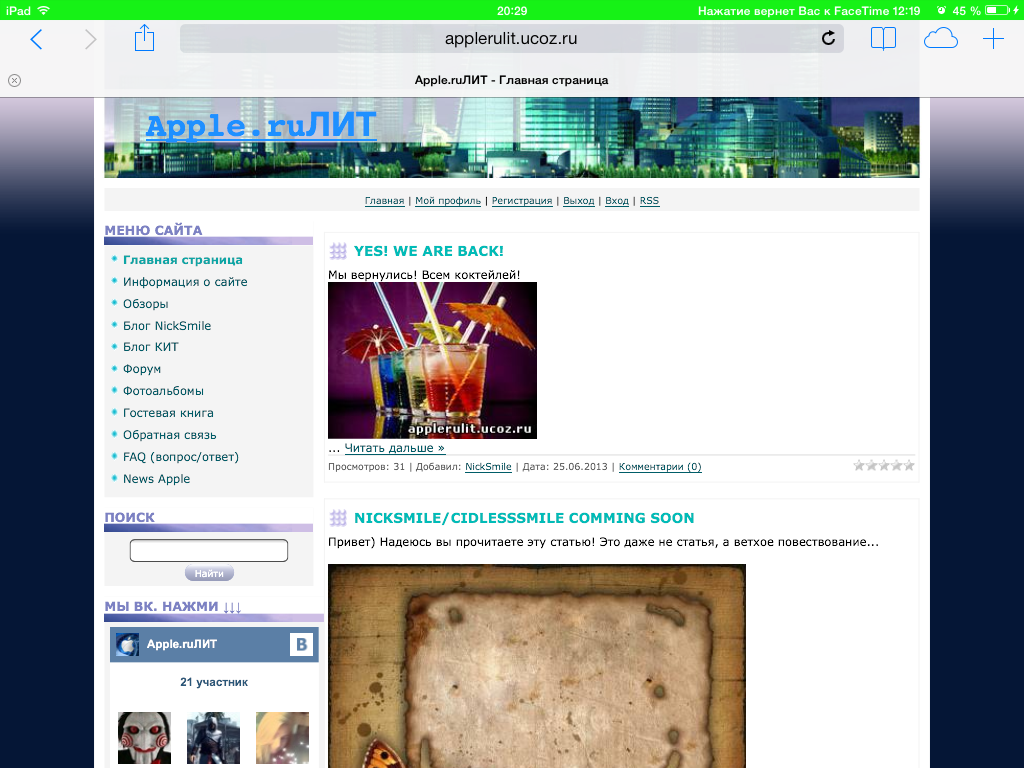Select the Apple.ruЛИТ - Главная страница tab
Image resolution: width=1024 pixels, height=768 pixels.
pyautogui.click(x=511, y=80)
